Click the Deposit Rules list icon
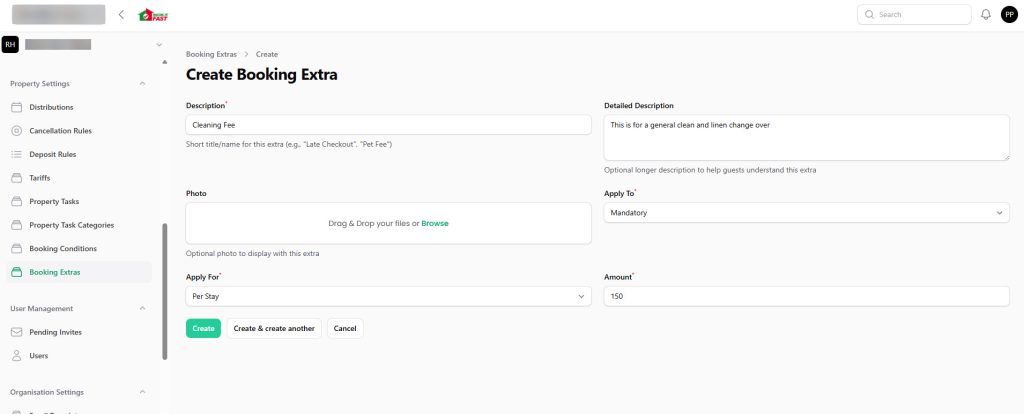This screenshot has height=414, width=1024. coord(16,154)
